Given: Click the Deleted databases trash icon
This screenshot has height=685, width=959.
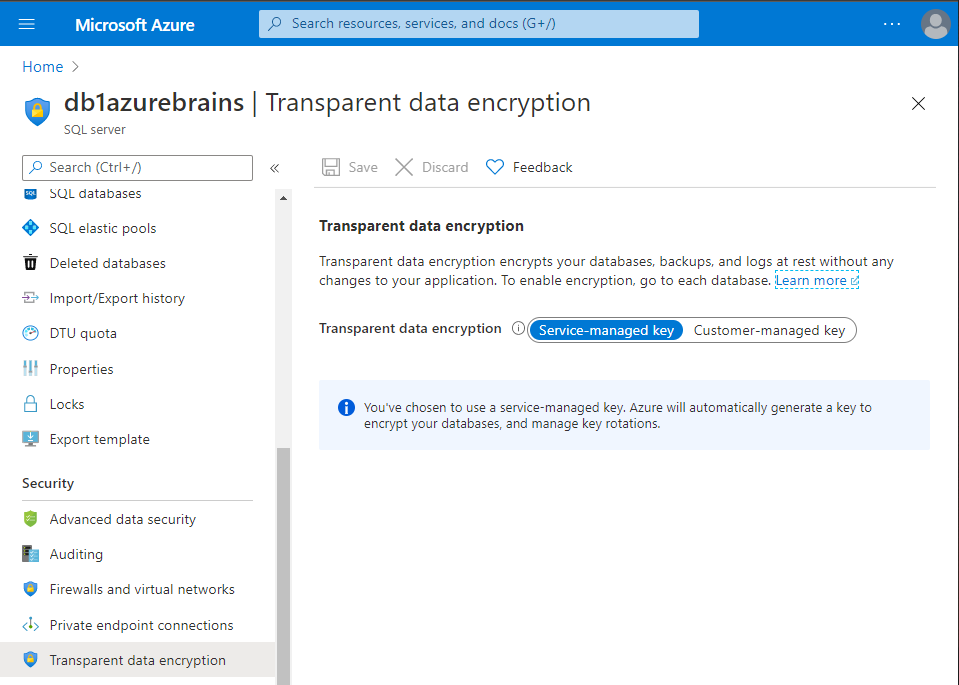Looking at the screenshot, I should point(31,262).
